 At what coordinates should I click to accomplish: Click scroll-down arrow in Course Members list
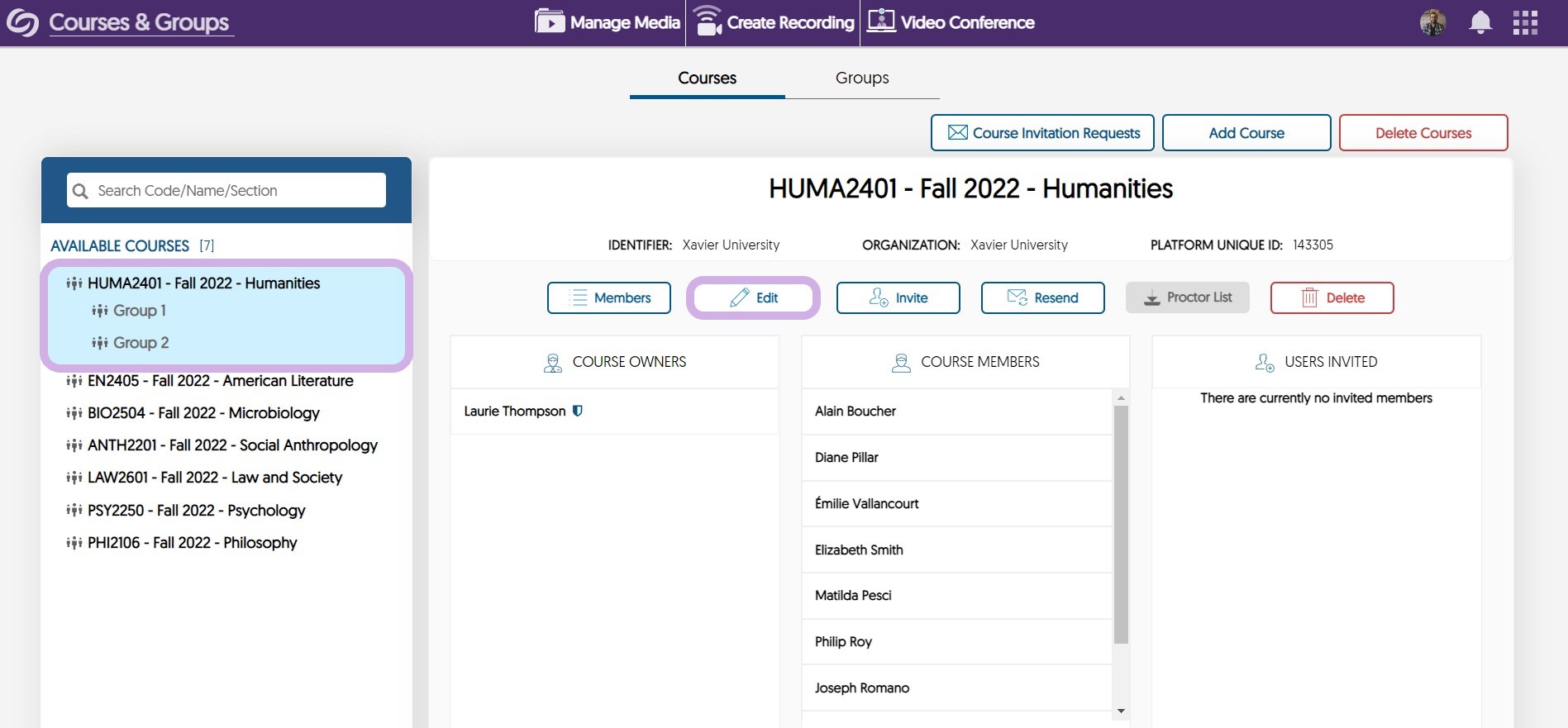coord(1121,711)
